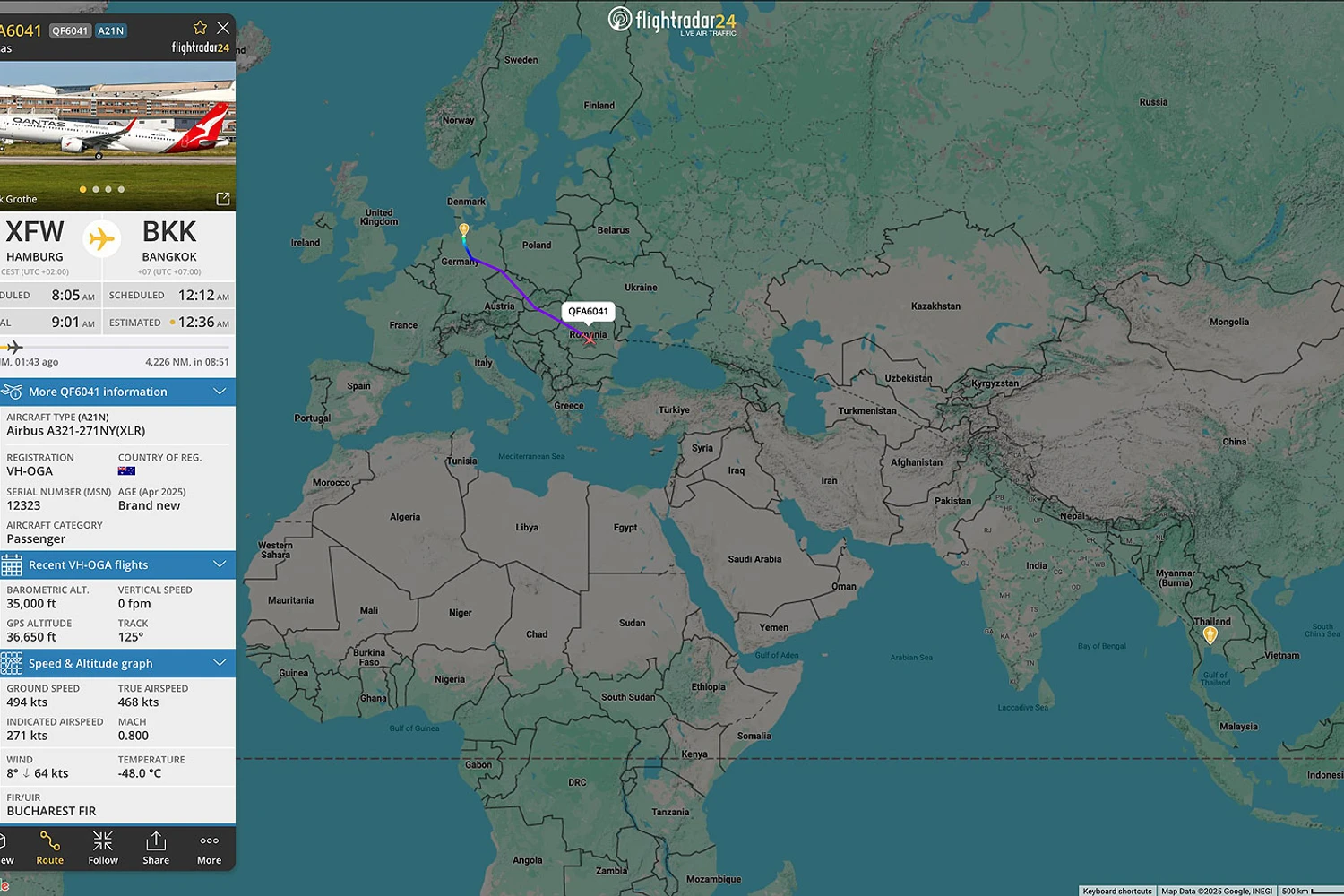Select the third photo carousel dot
Image resolution: width=1344 pixels, height=896 pixels.
108,189
